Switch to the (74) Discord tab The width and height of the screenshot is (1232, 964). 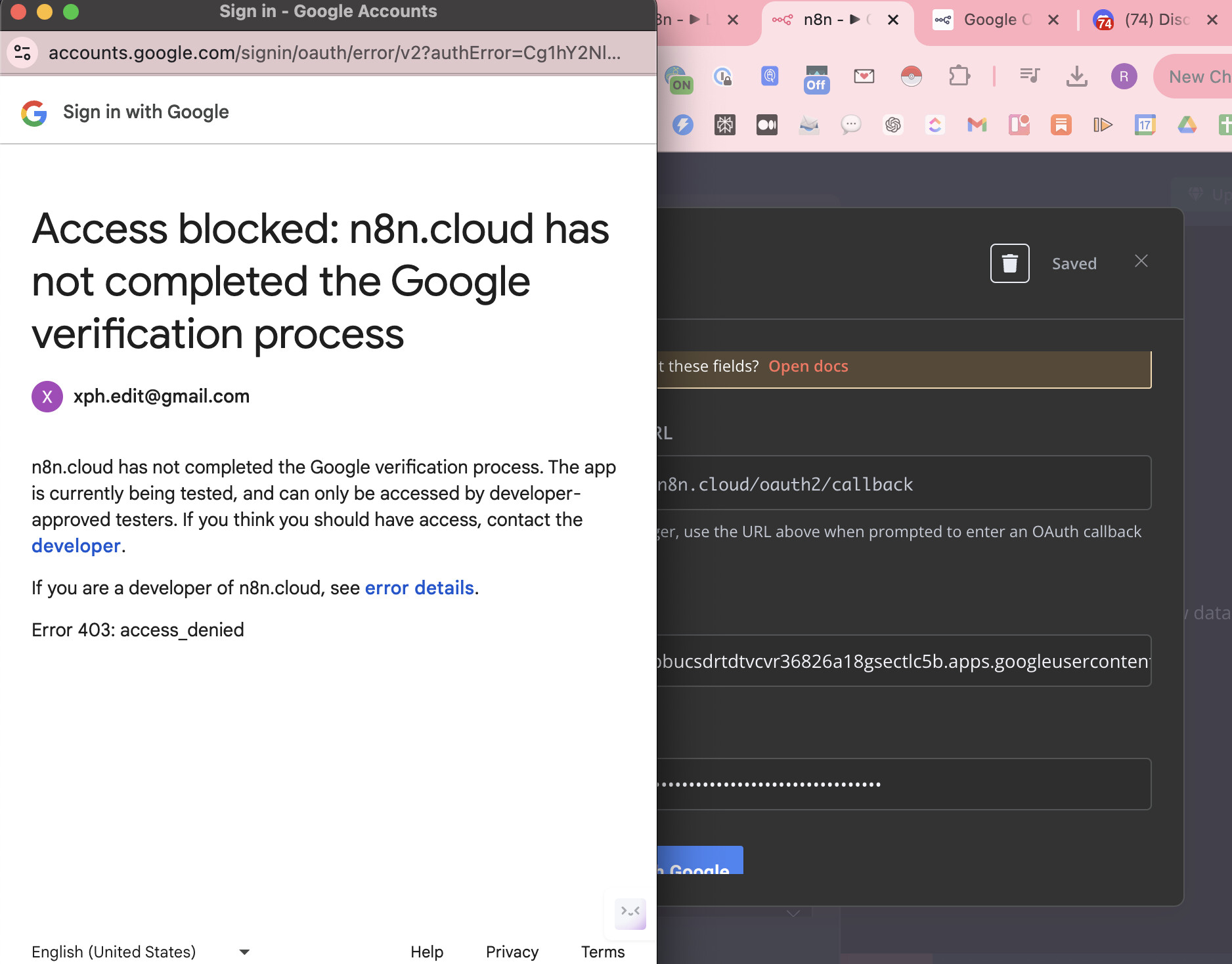click(x=1143, y=20)
